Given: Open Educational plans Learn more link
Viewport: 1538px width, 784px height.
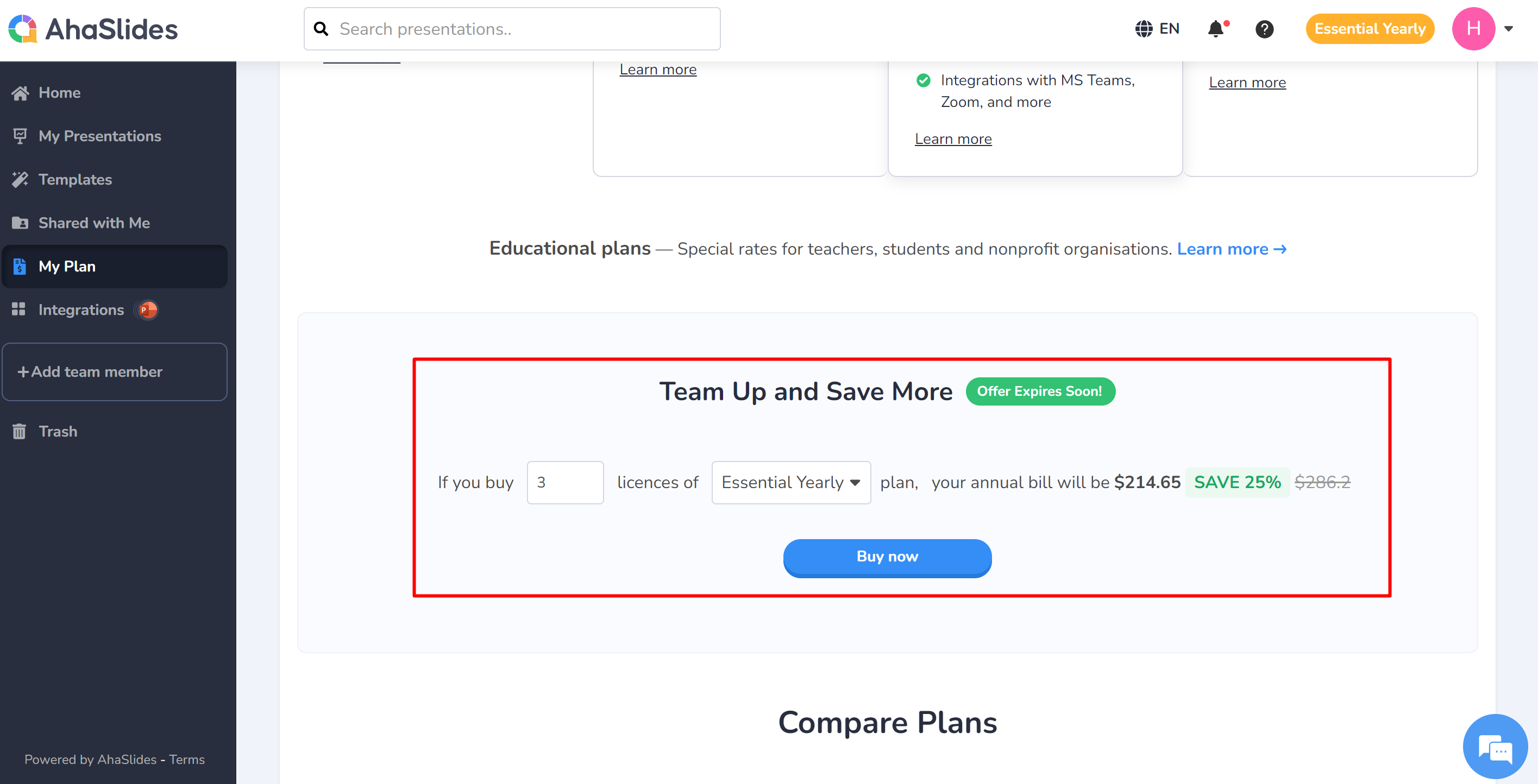Looking at the screenshot, I should [1231, 249].
